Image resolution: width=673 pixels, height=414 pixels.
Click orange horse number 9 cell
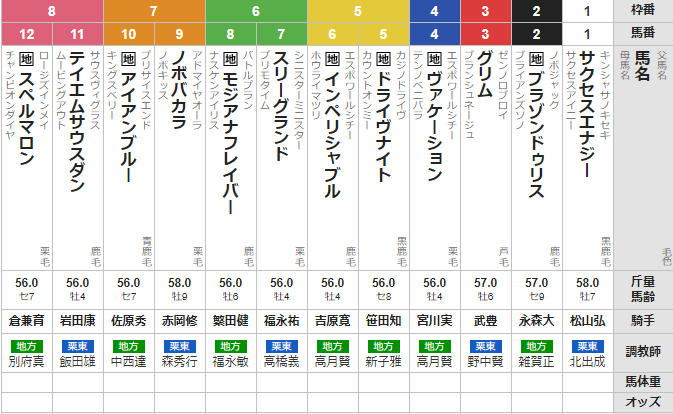(x=179, y=34)
